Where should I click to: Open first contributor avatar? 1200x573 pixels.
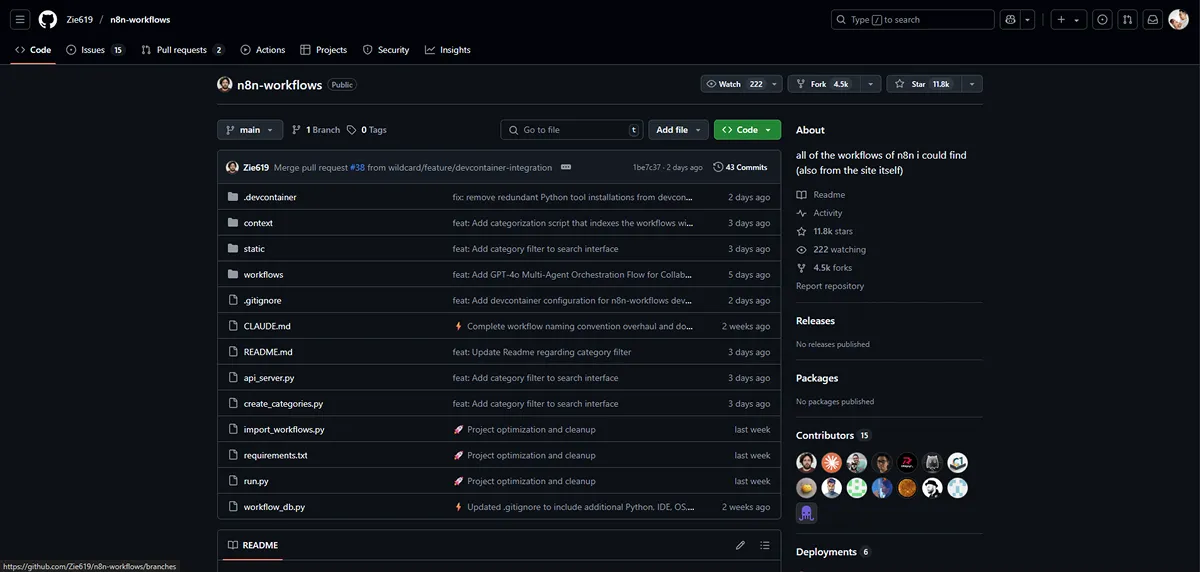coord(806,462)
